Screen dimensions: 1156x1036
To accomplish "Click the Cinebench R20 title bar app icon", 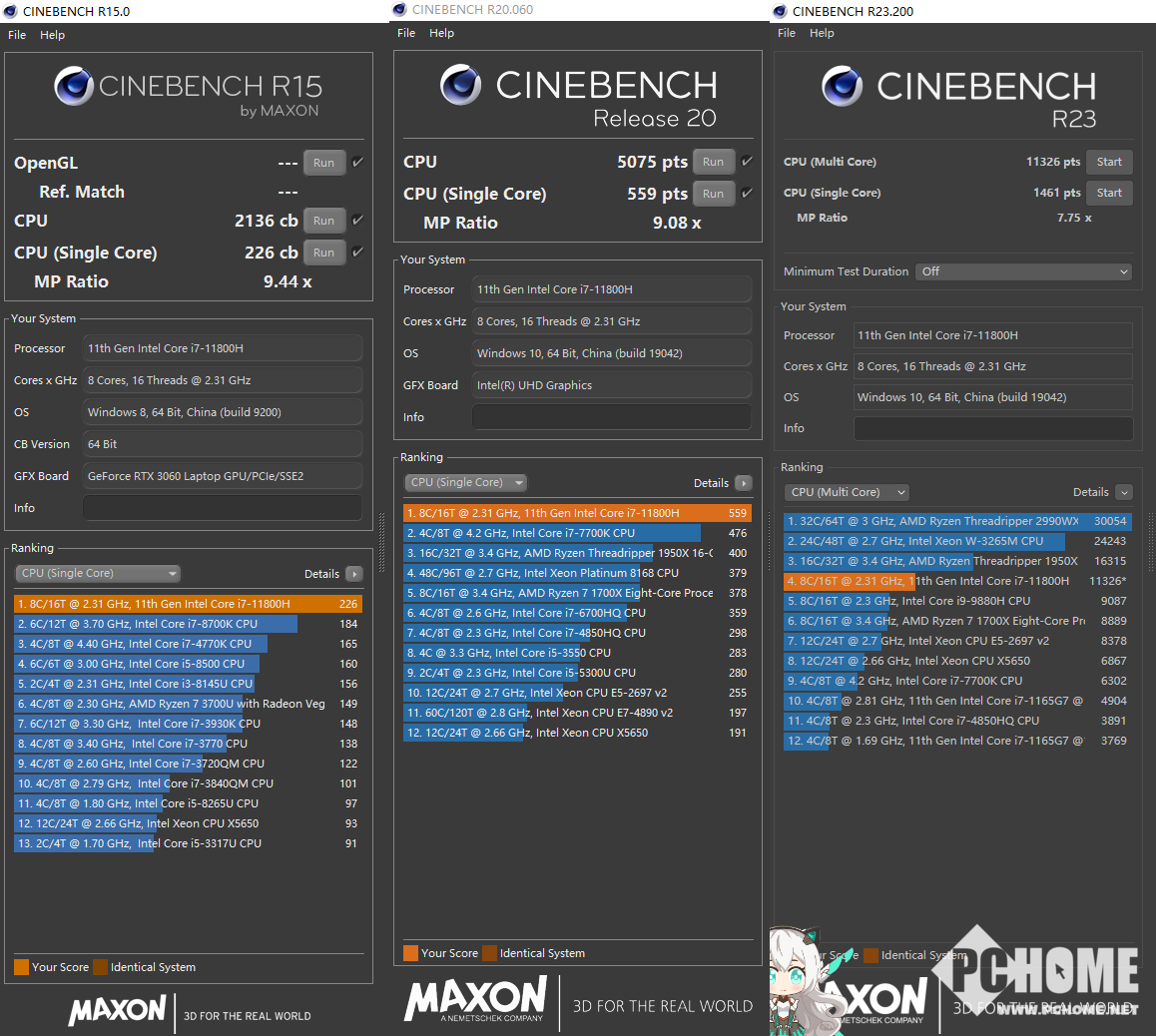I will 399,10.
